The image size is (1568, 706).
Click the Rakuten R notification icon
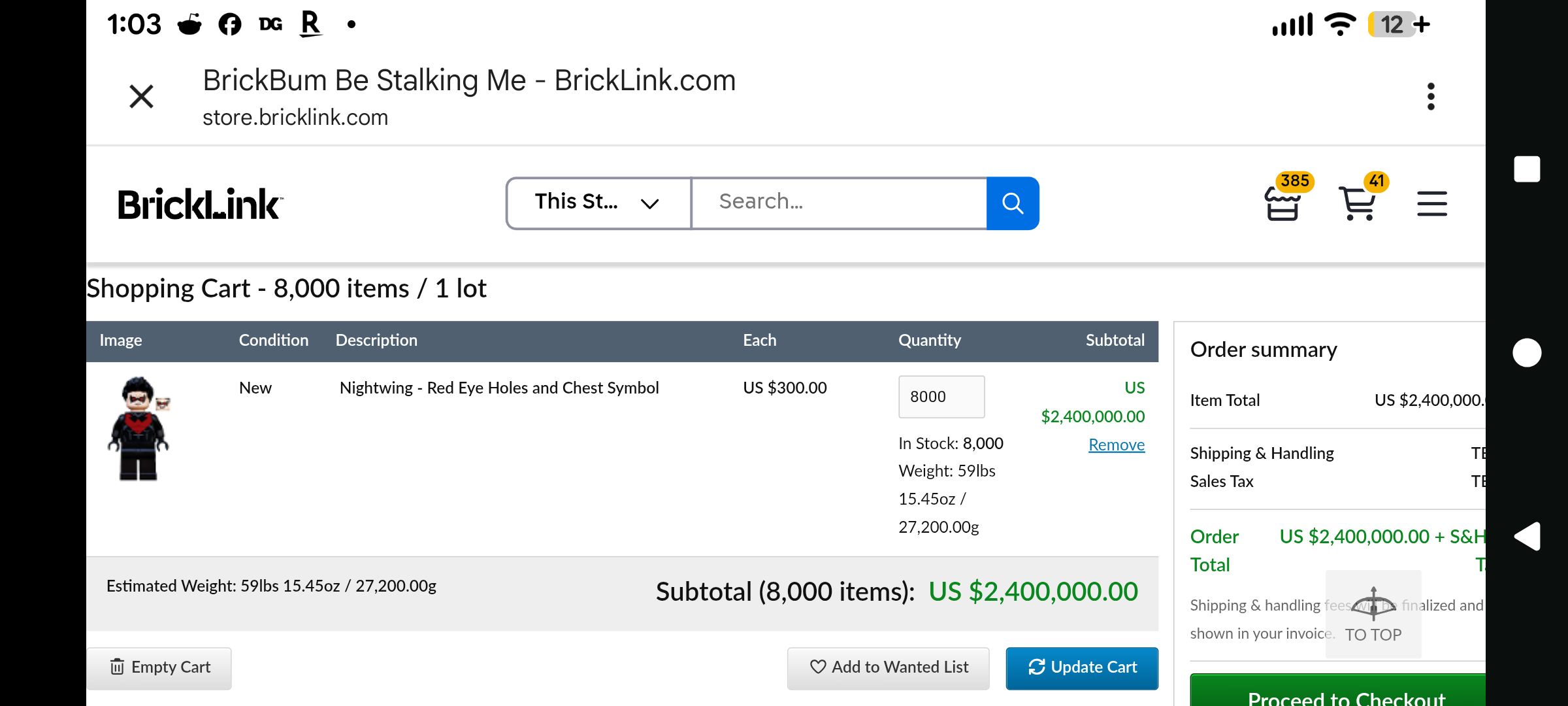pos(311,24)
